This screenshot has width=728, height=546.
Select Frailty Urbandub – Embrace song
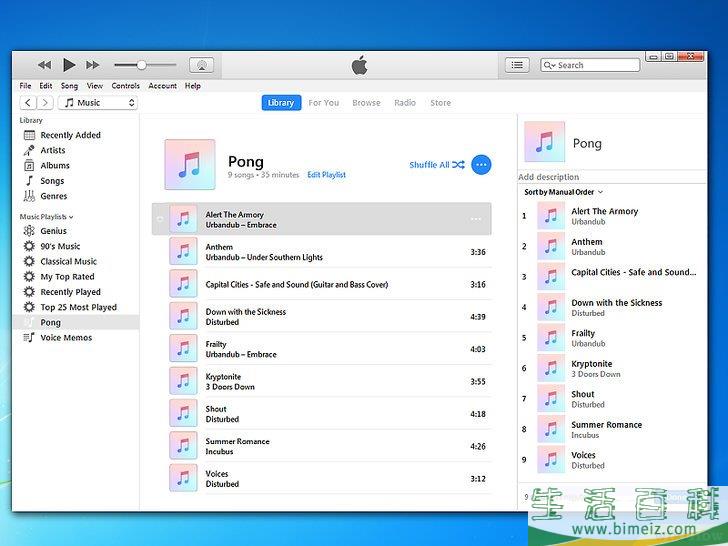tap(321, 349)
